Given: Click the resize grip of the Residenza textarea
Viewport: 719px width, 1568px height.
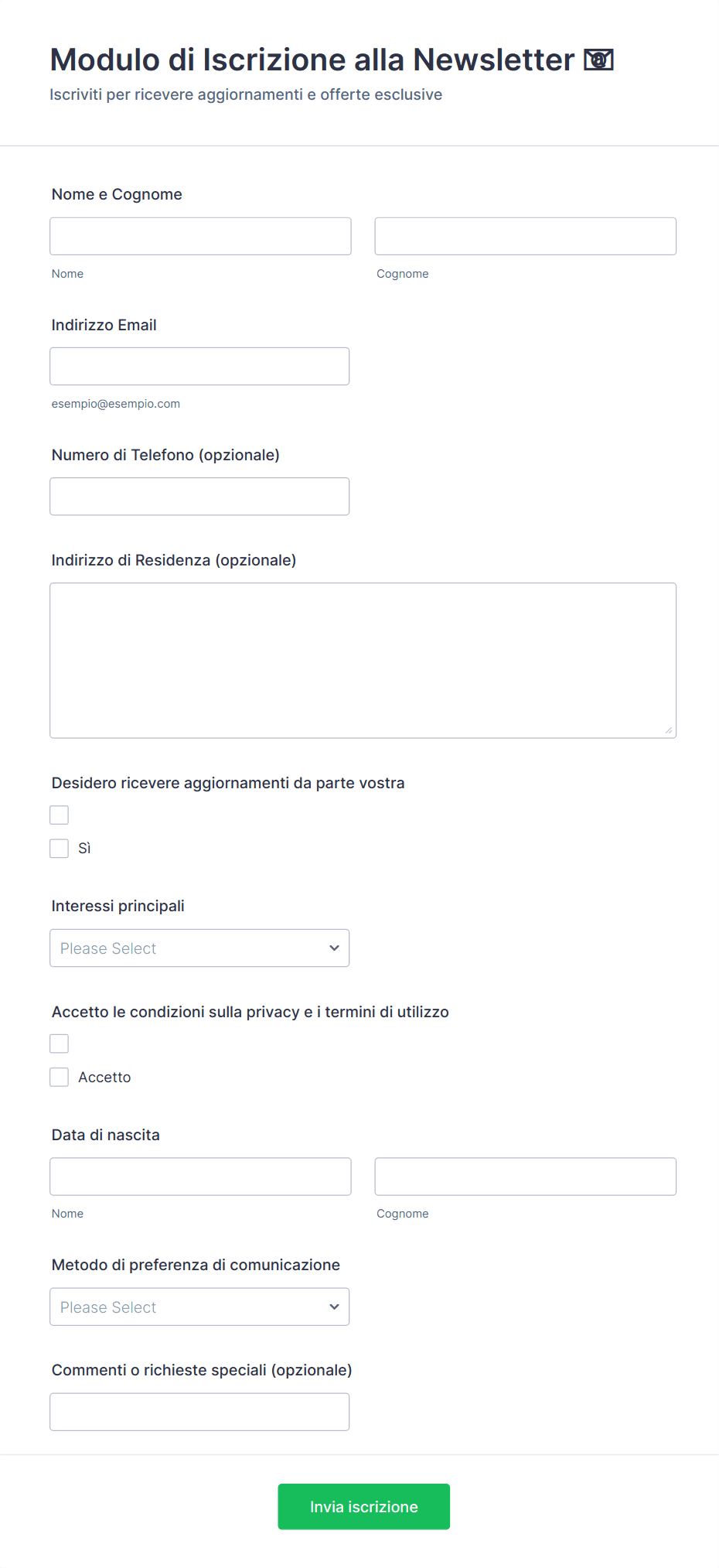Looking at the screenshot, I should pos(668,729).
